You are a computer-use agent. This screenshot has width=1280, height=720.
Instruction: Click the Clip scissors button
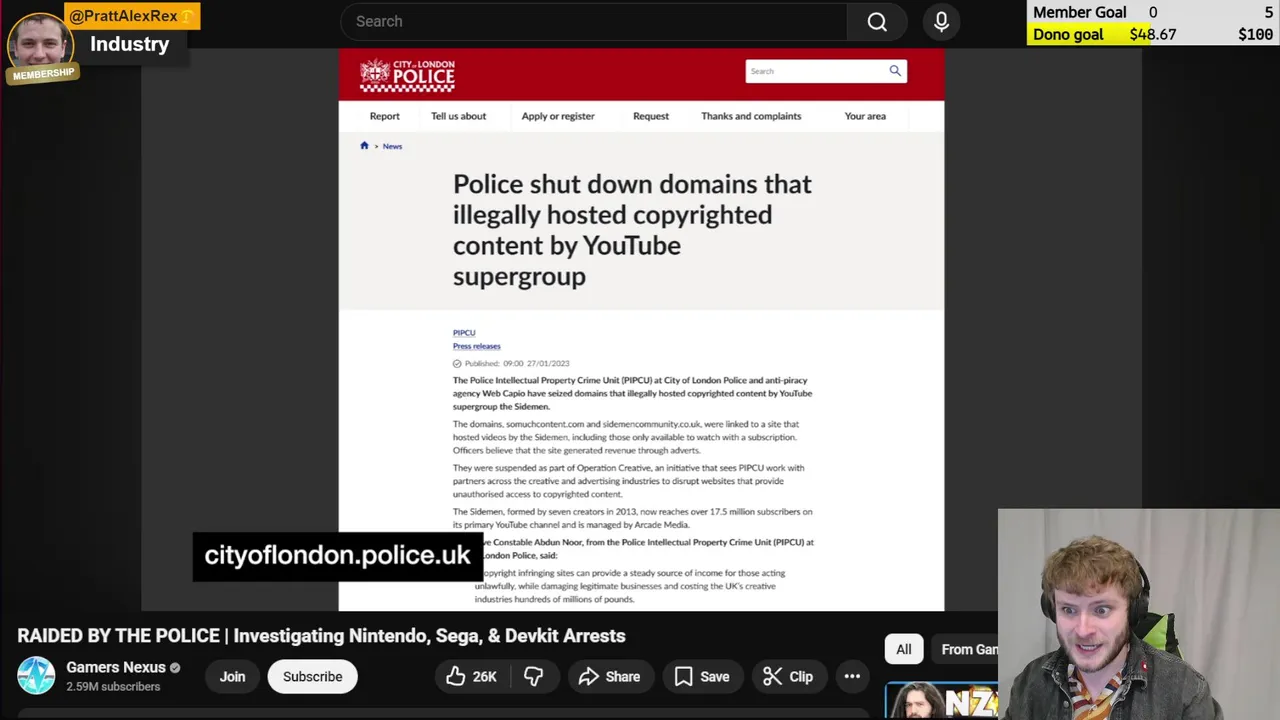(x=787, y=677)
